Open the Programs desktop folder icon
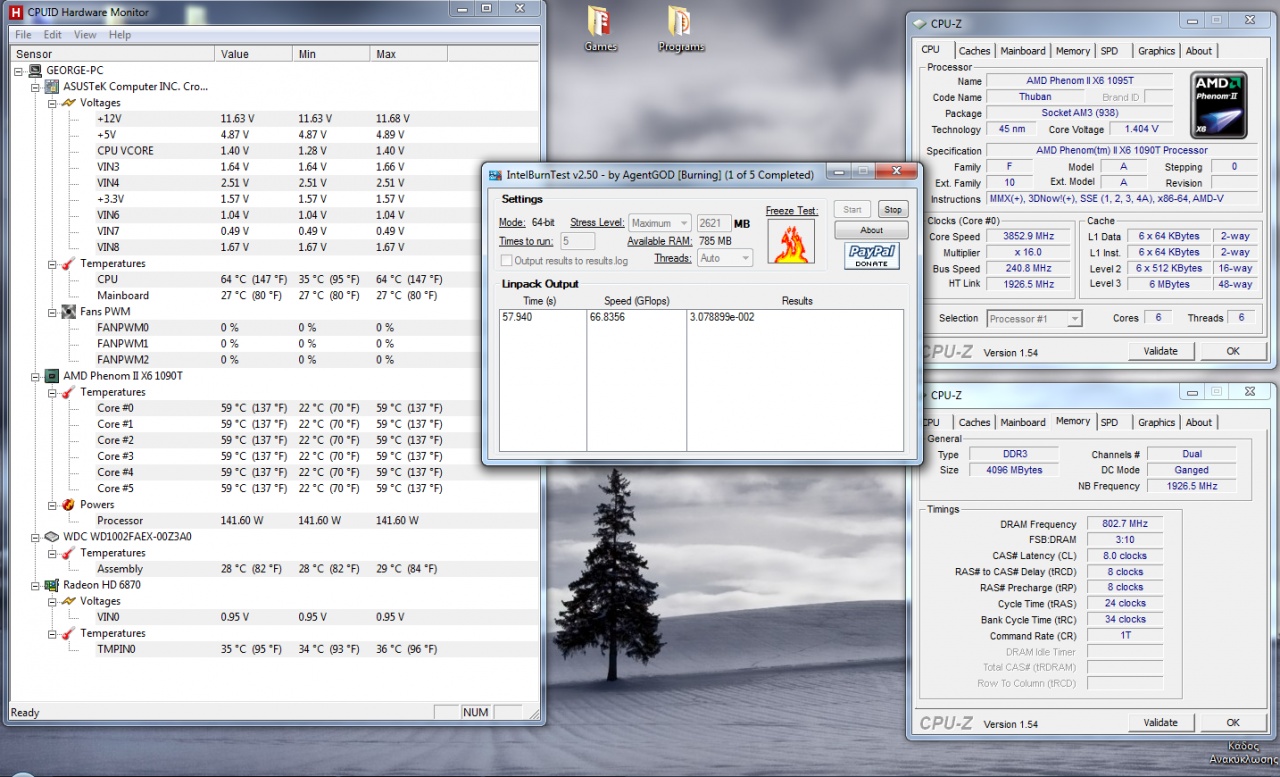1280x777 pixels. 680,23
